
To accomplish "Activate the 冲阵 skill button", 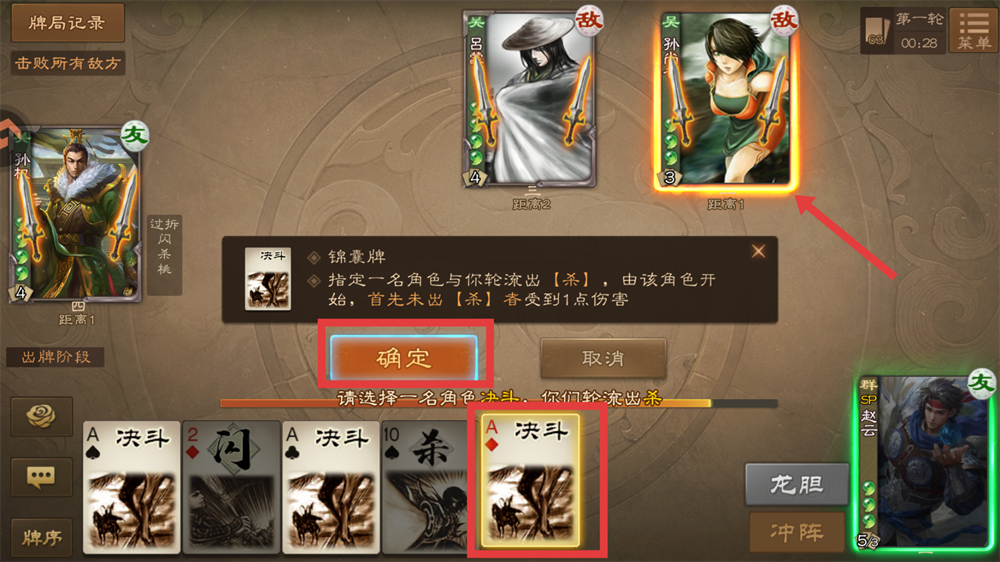I will click(797, 532).
